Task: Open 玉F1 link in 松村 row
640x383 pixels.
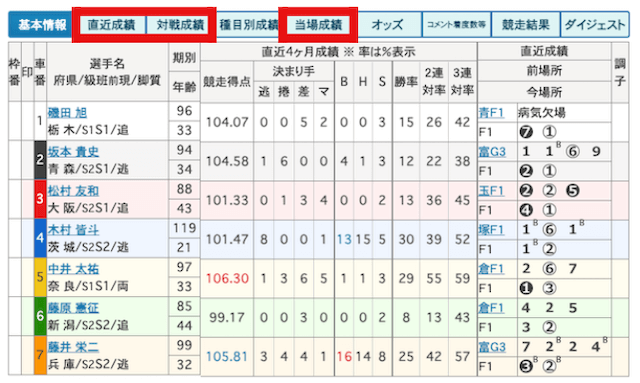Action: pos(491,191)
